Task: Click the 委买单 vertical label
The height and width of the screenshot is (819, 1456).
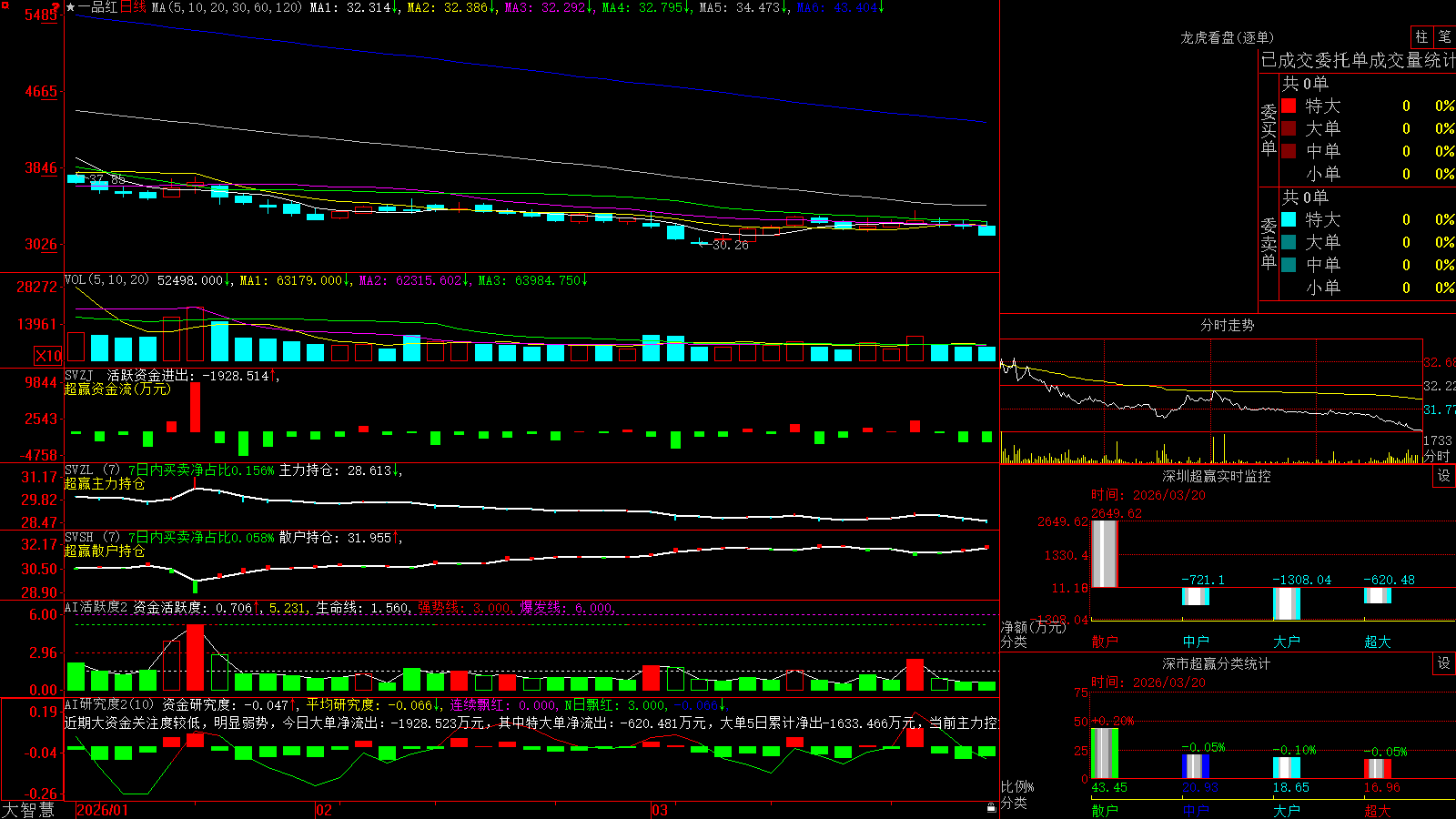Action: [x=1269, y=129]
